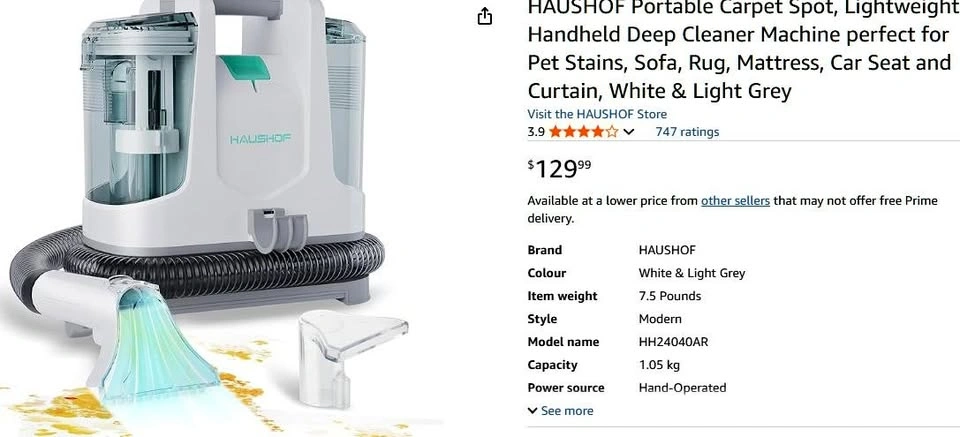Click the Model name value HH24040AR
This screenshot has width=960, height=437.
click(x=673, y=342)
